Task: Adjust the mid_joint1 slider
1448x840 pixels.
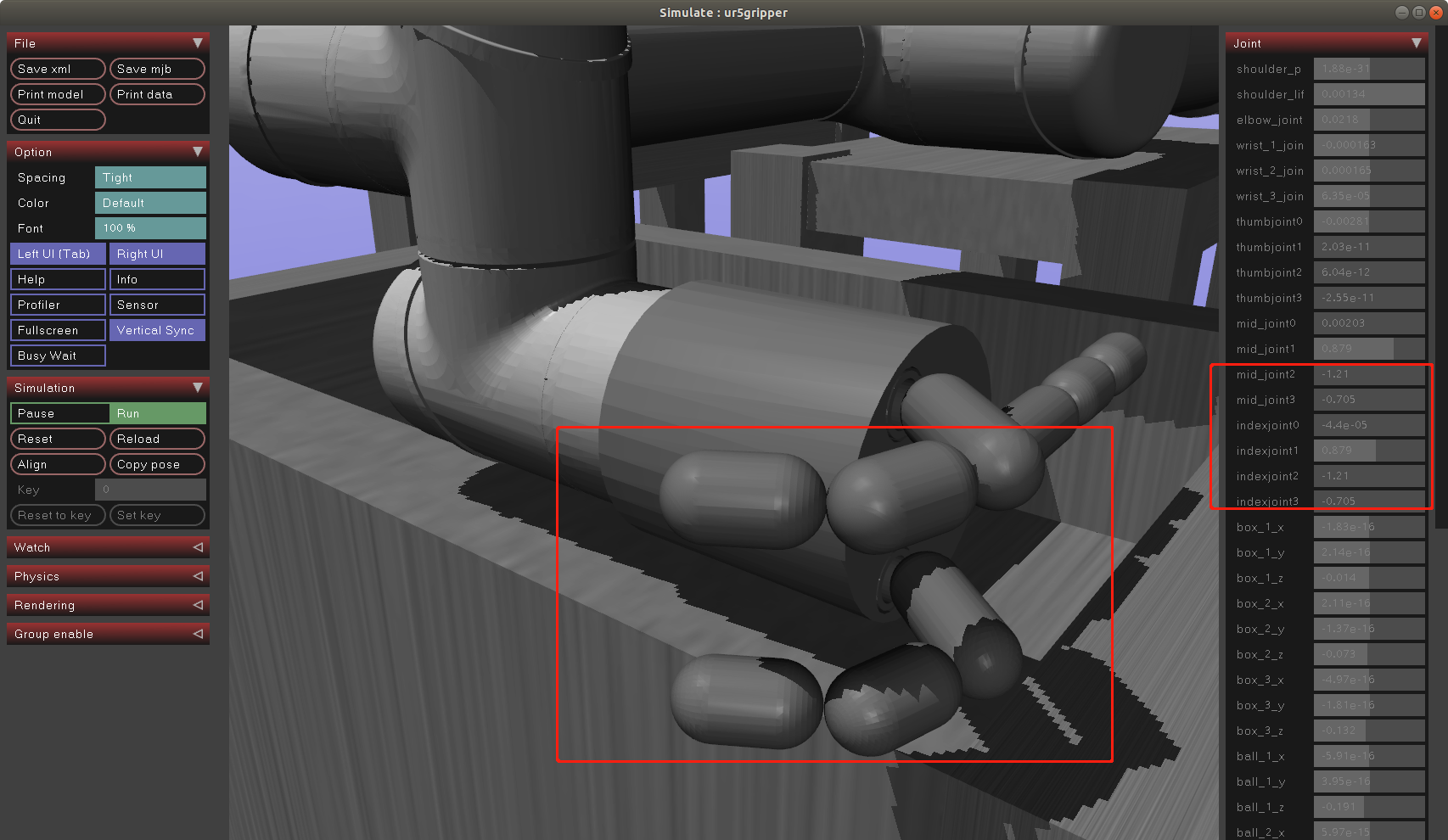Action: click(1369, 349)
